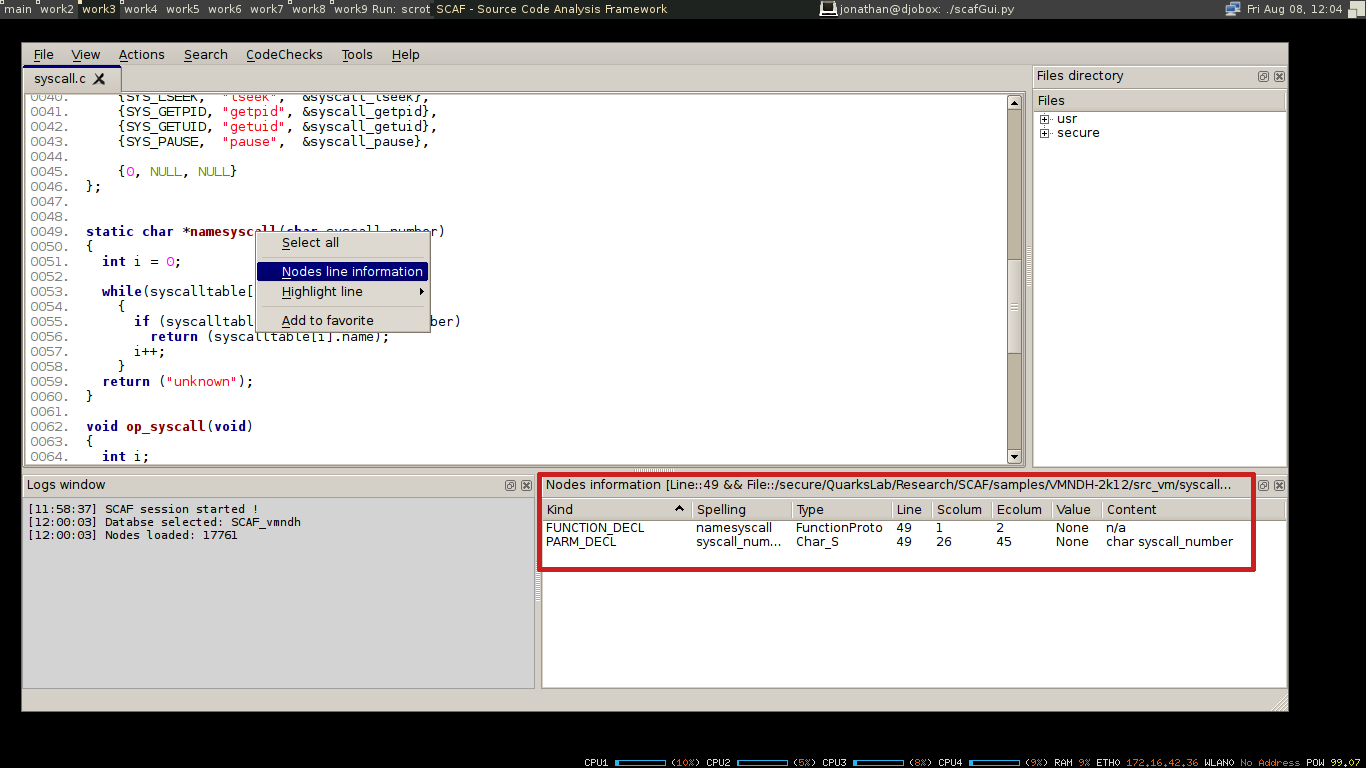
Task: Open the CodeChecks menu
Action: 285,55
